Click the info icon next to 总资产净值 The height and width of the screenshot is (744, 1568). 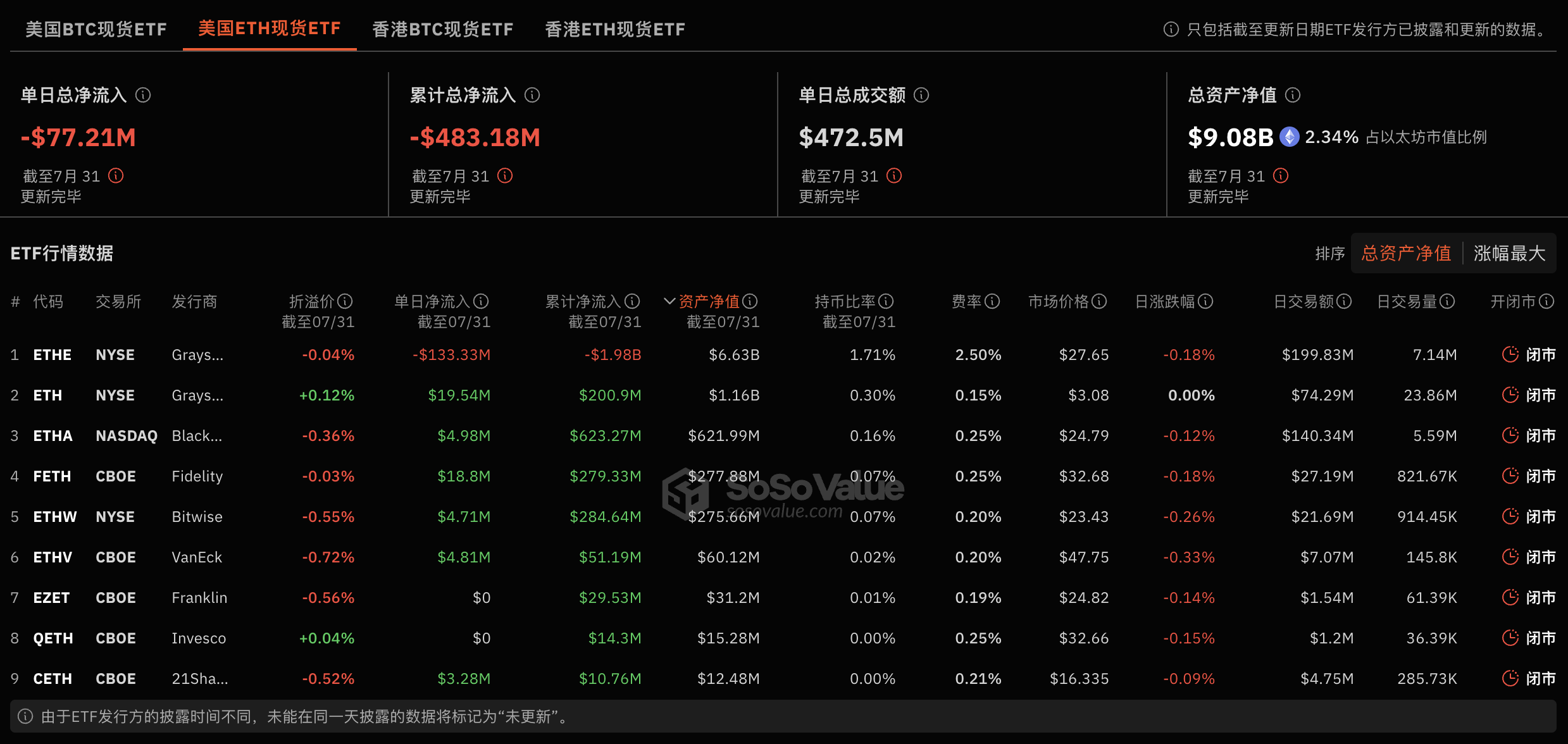[1293, 96]
